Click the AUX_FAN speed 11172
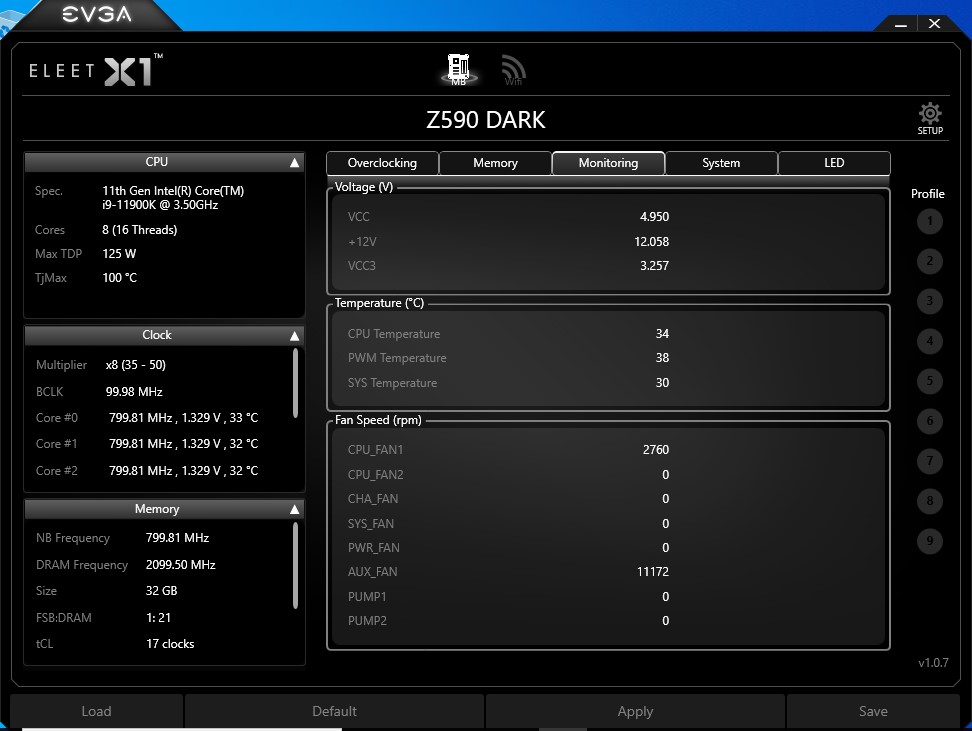Viewport: 972px width, 731px height. [x=653, y=572]
